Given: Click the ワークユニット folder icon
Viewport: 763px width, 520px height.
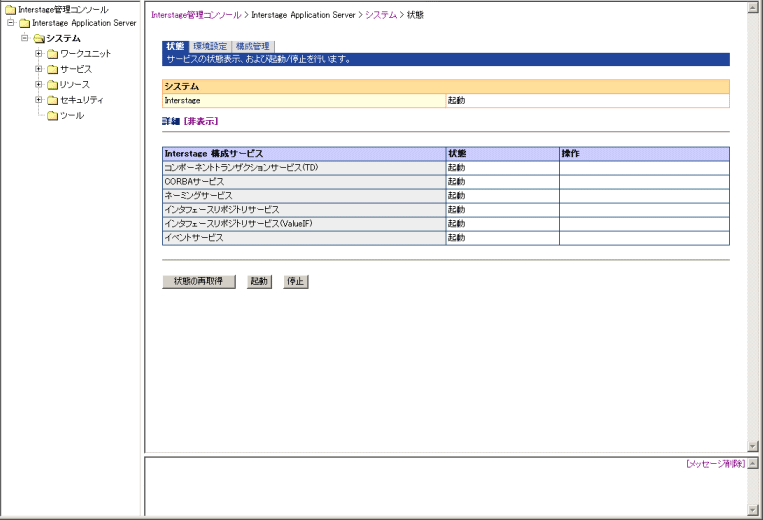Looking at the screenshot, I should (52, 53).
